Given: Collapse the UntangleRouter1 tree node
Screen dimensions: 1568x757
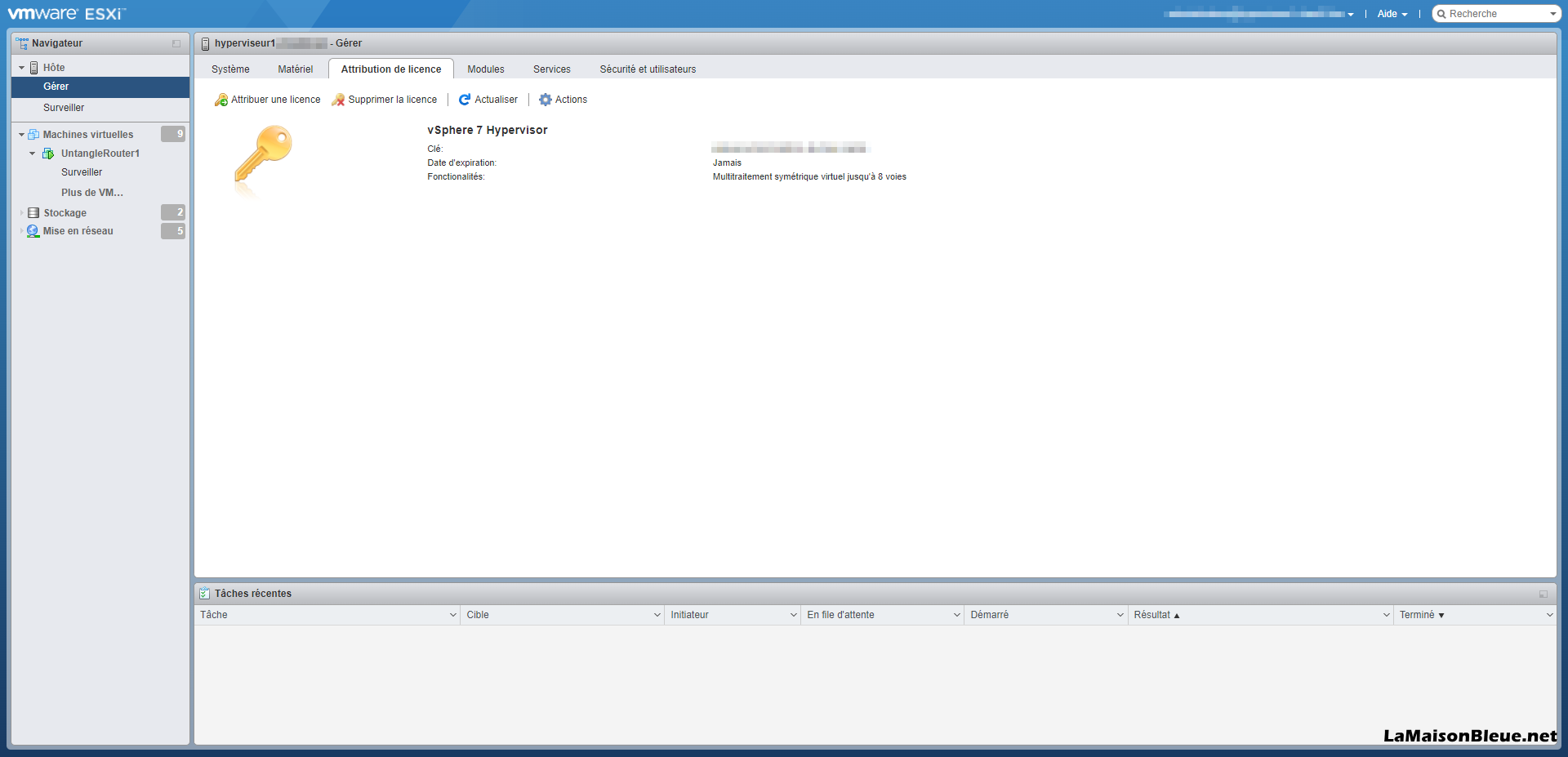Looking at the screenshot, I should [33, 154].
